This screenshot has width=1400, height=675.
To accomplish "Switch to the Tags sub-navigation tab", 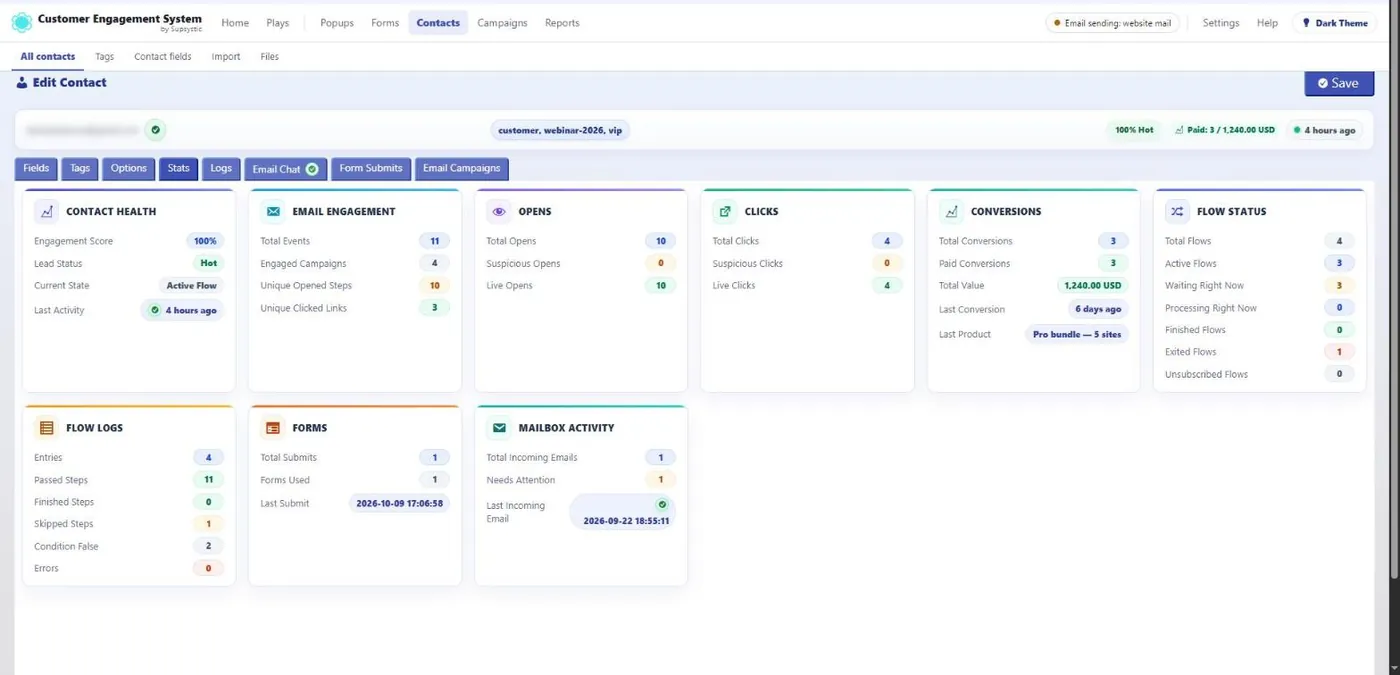I will [104, 57].
